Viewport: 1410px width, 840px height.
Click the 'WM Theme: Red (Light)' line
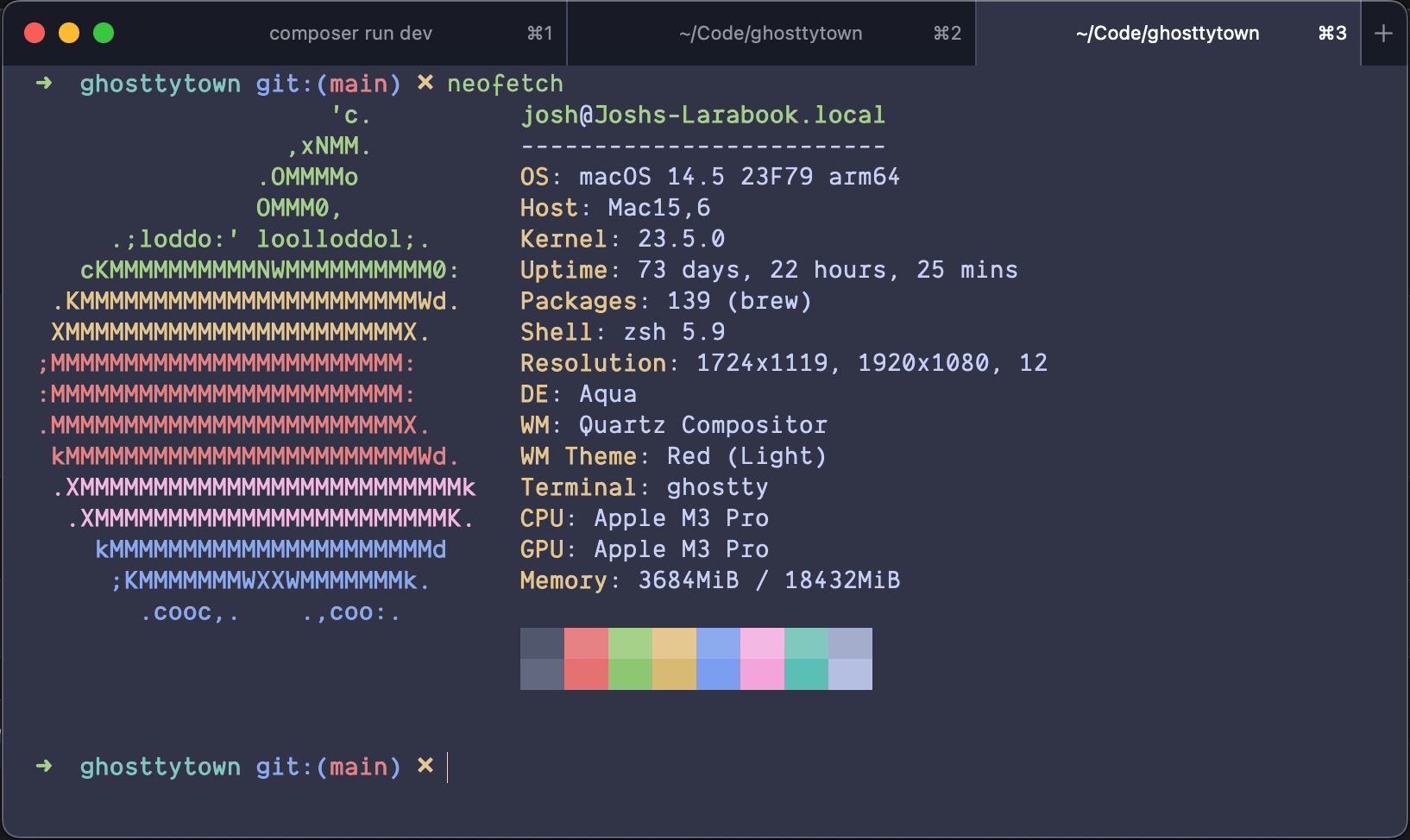[x=674, y=456]
